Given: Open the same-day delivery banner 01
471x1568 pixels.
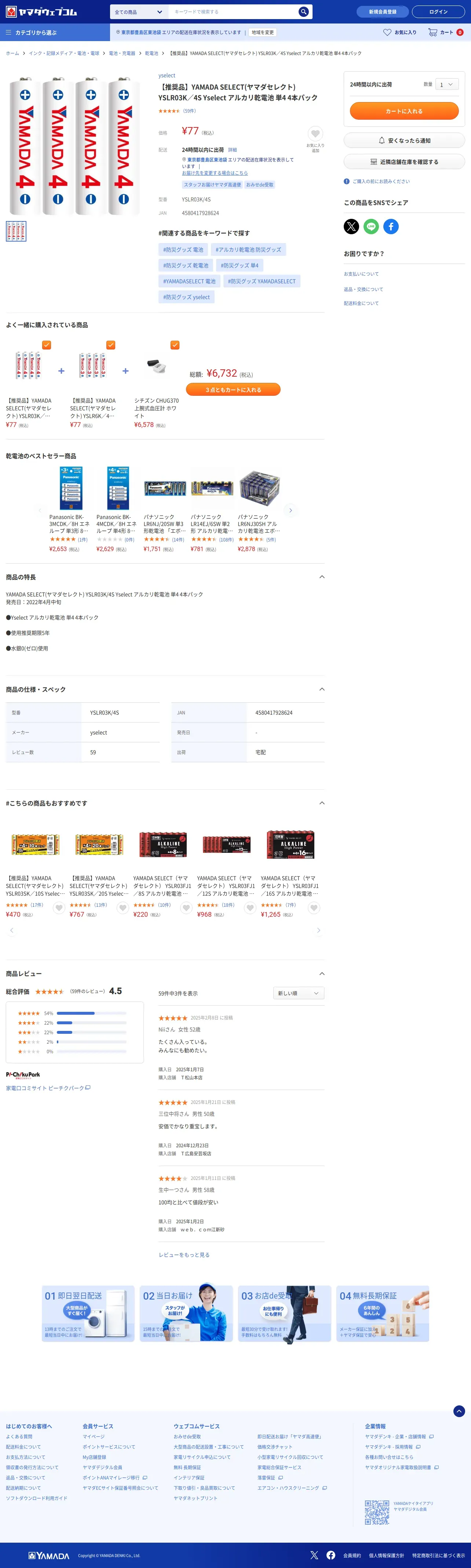Looking at the screenshot, I should [88, 1313].
